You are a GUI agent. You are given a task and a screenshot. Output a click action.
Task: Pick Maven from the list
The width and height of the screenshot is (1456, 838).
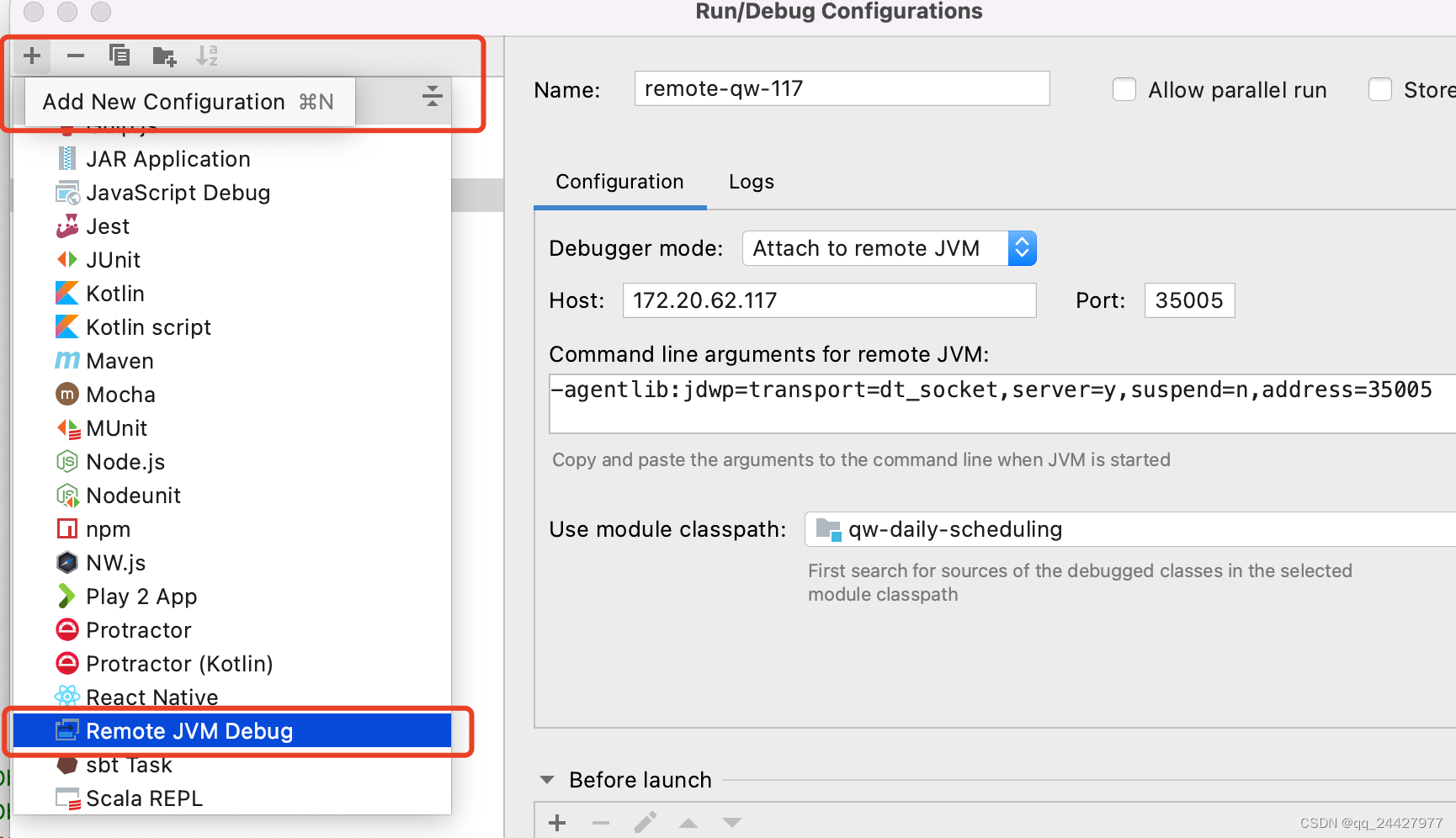(x=232, y=361)
